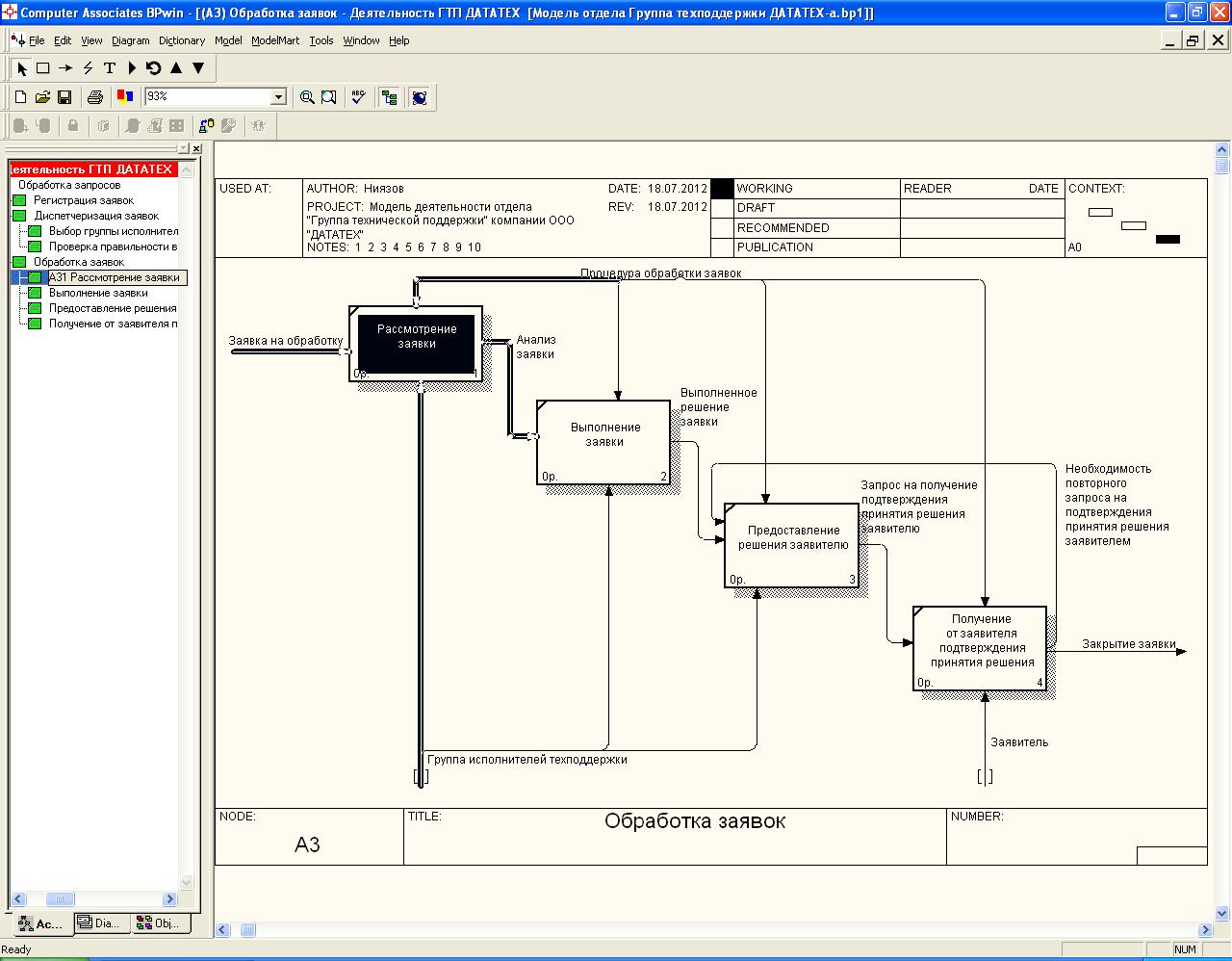Switch to the Objects tab
1232x961 pixels.
160,922
